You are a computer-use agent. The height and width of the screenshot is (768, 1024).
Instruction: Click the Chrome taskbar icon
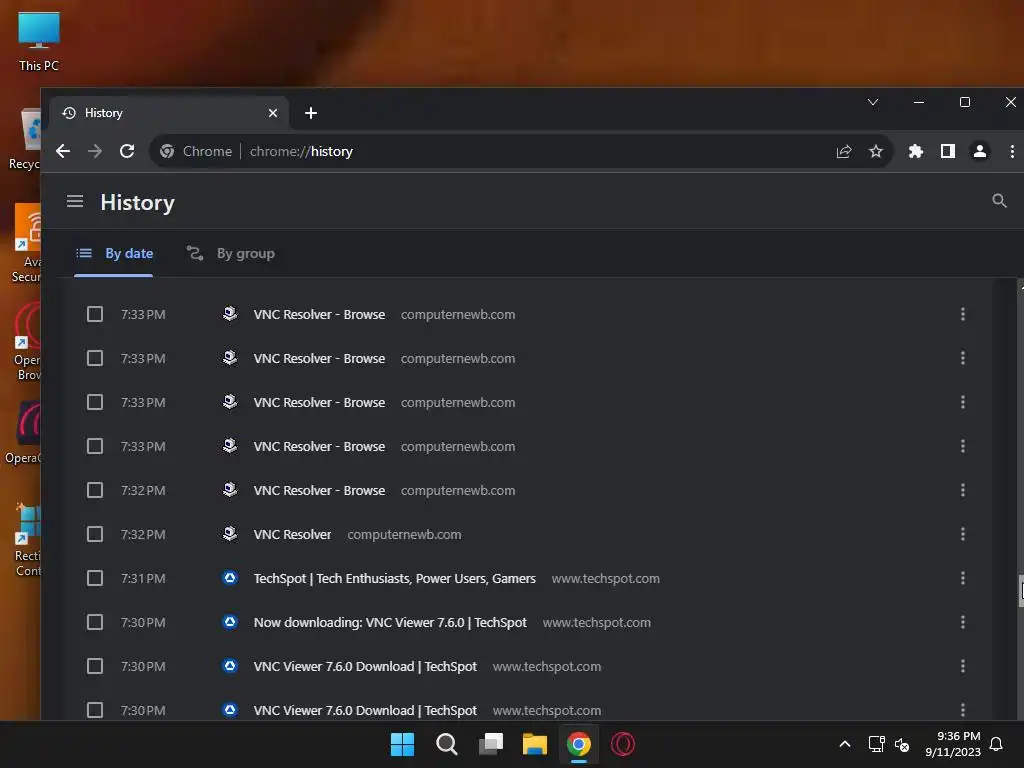pyautogui.click(x=579, y=744)
